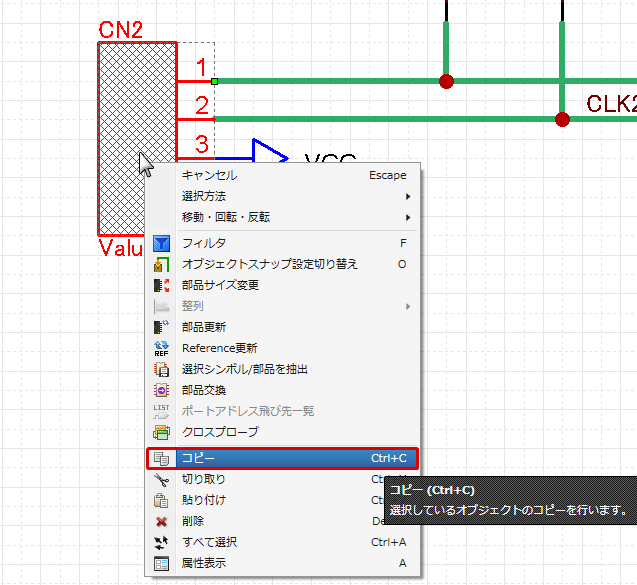
Task: Select Reference更新 menu entry
Action: click(x=282, y=348)
